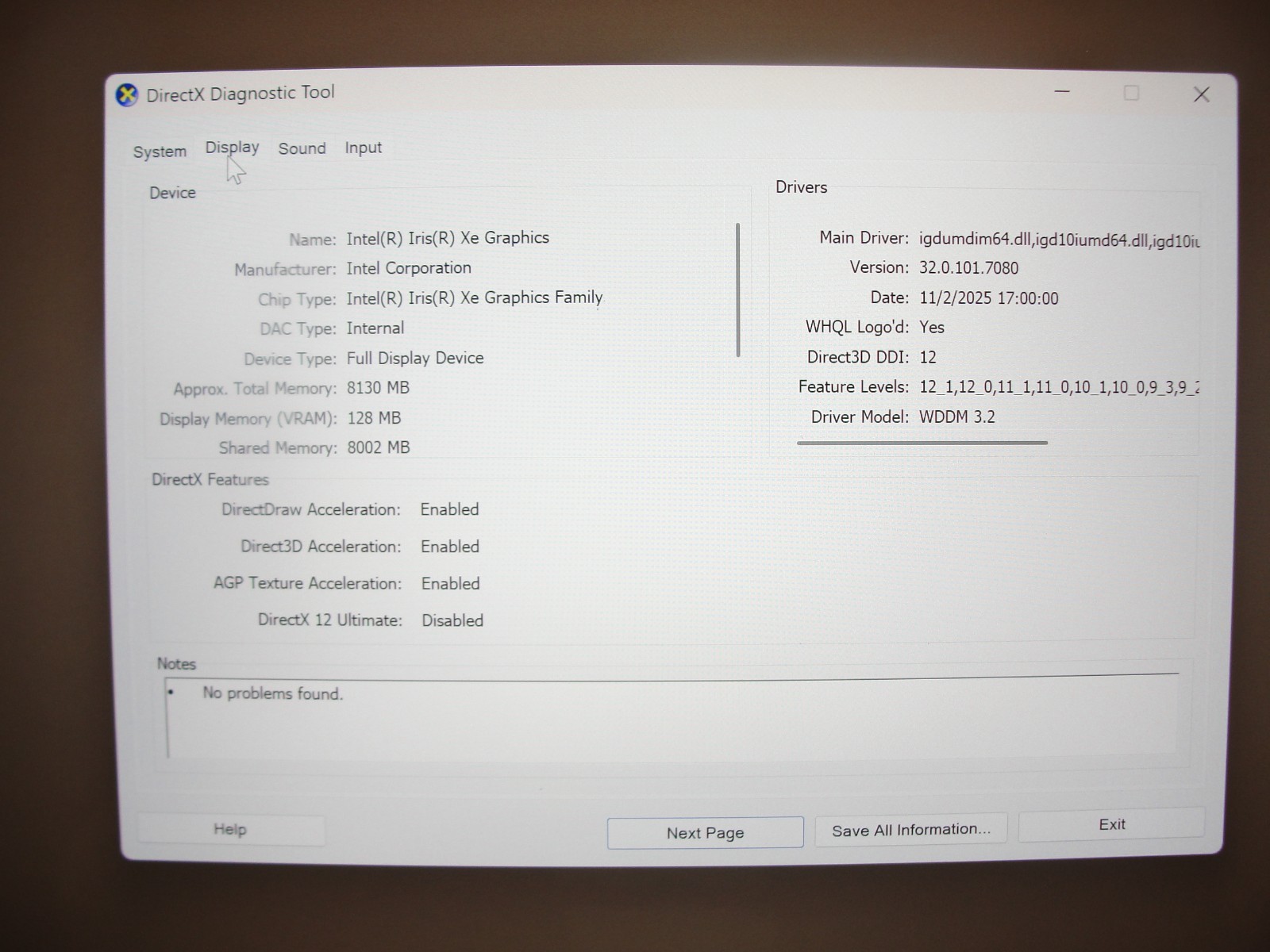Click the Main Driver file list value
1270x952 pixels.
(x=1059, y=240)
